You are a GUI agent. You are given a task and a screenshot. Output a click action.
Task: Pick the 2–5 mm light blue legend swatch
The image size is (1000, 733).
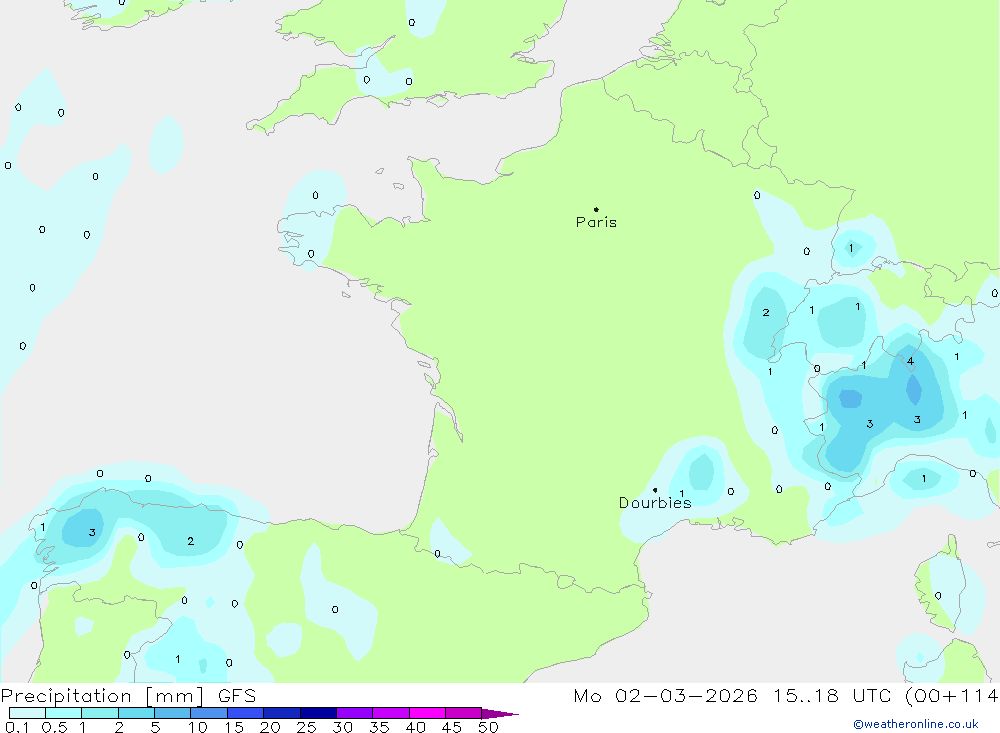pos(136,713)
